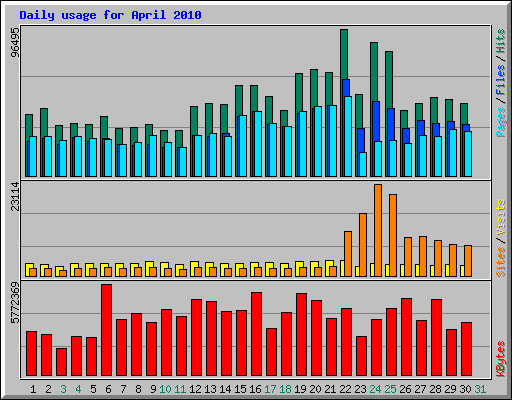
Task: Select the shortest red KBytes bar for day 3
Action: pyautogui.click(x=62, y=362)
